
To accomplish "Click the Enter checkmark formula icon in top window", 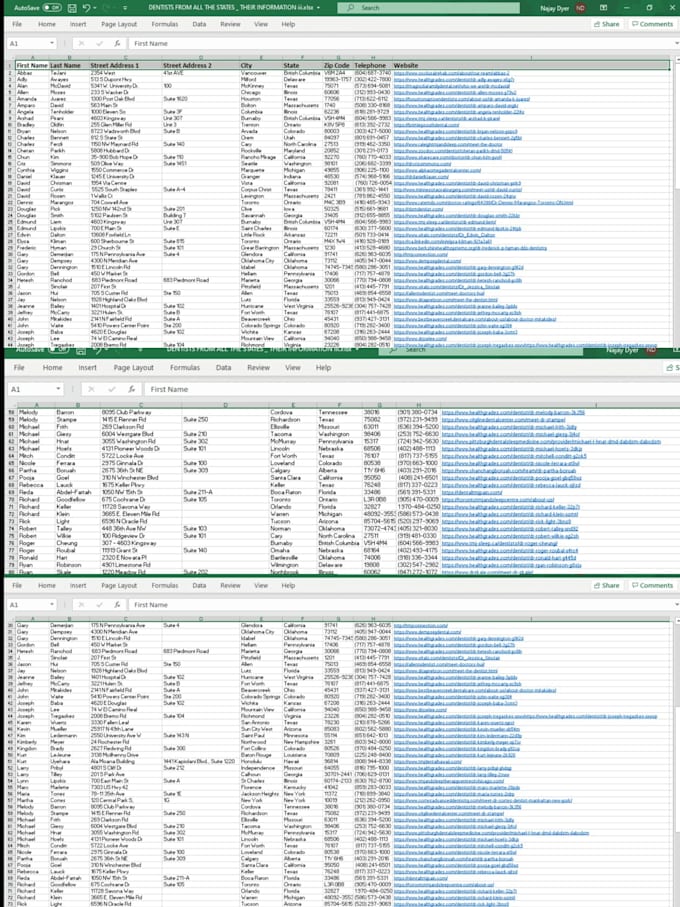I will point(99,43).
